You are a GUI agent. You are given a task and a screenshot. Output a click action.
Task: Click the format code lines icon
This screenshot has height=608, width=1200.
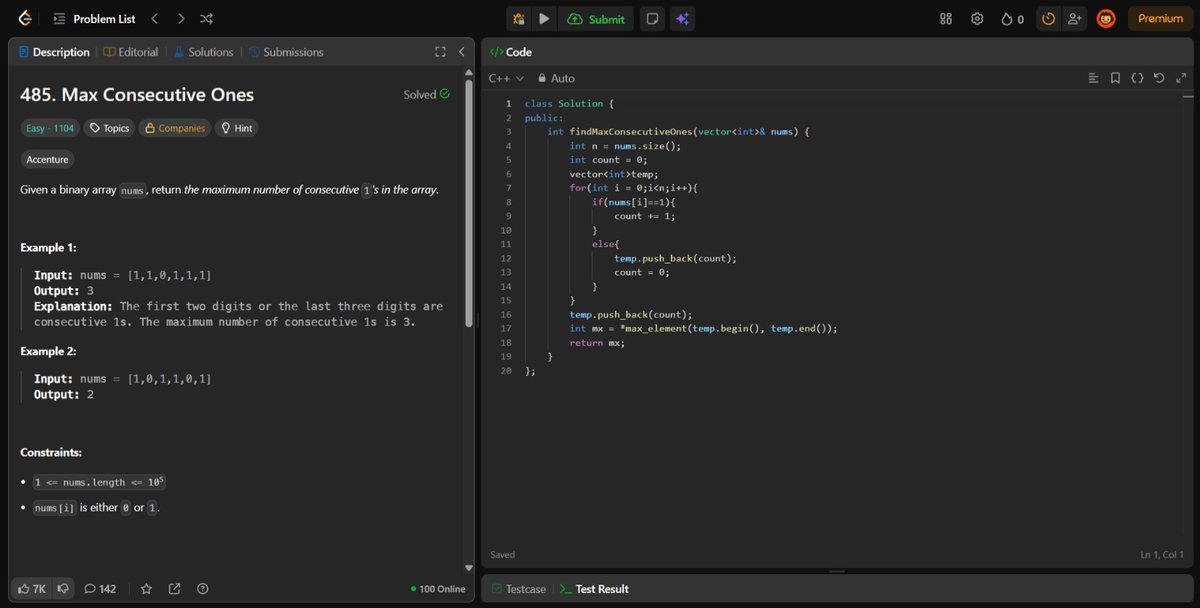(x=1093, y=78)
